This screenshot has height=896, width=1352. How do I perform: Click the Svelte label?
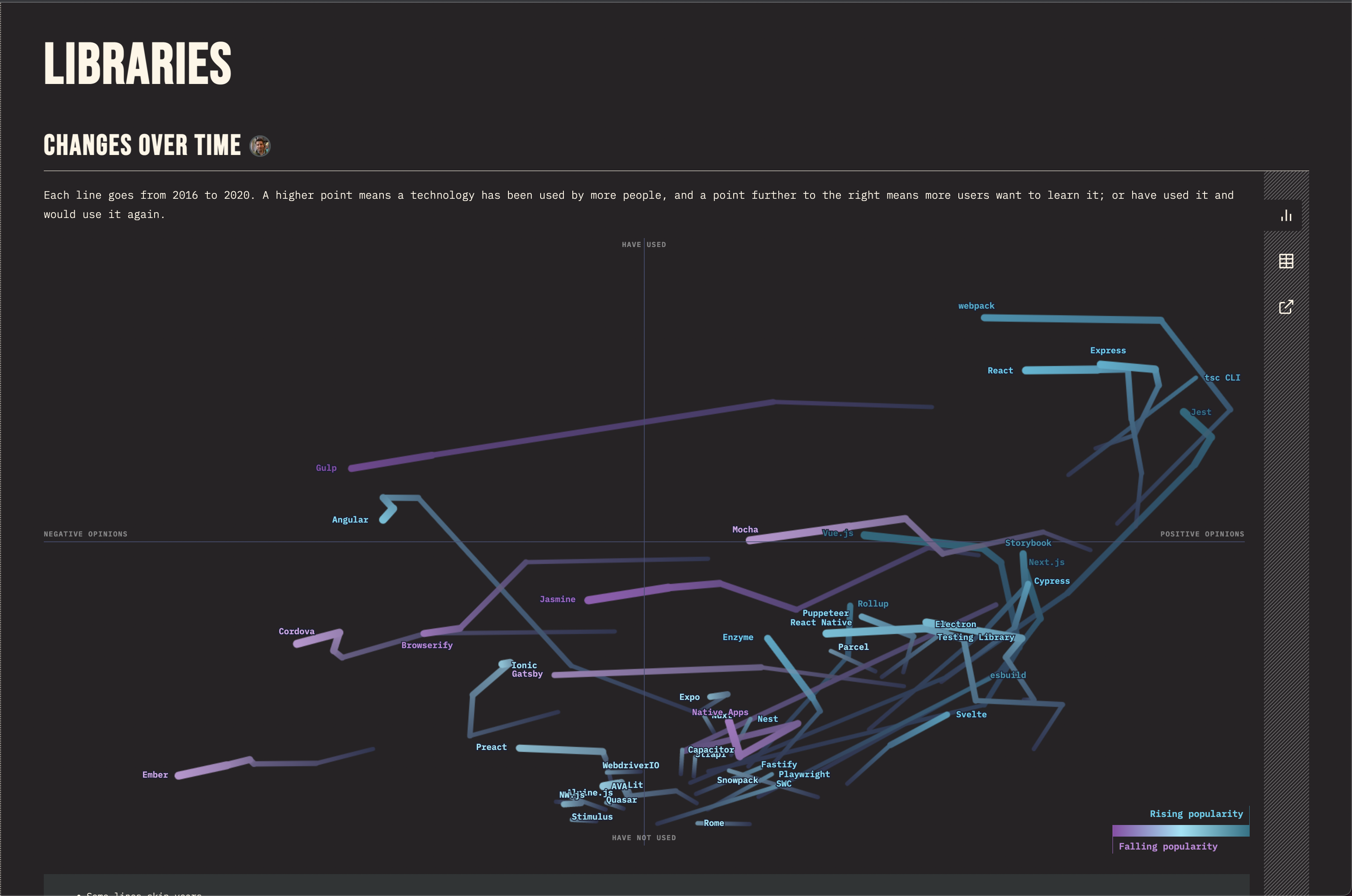click(x=971, y=714)
